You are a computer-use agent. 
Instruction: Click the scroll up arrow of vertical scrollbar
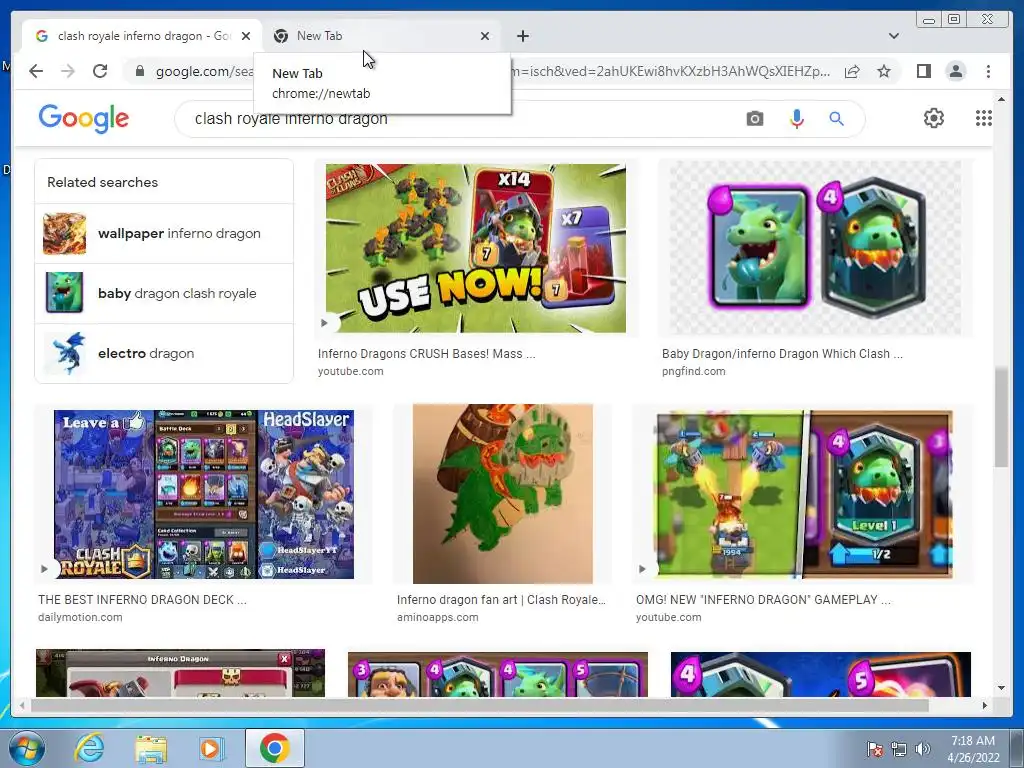[x=1001, y=99]
